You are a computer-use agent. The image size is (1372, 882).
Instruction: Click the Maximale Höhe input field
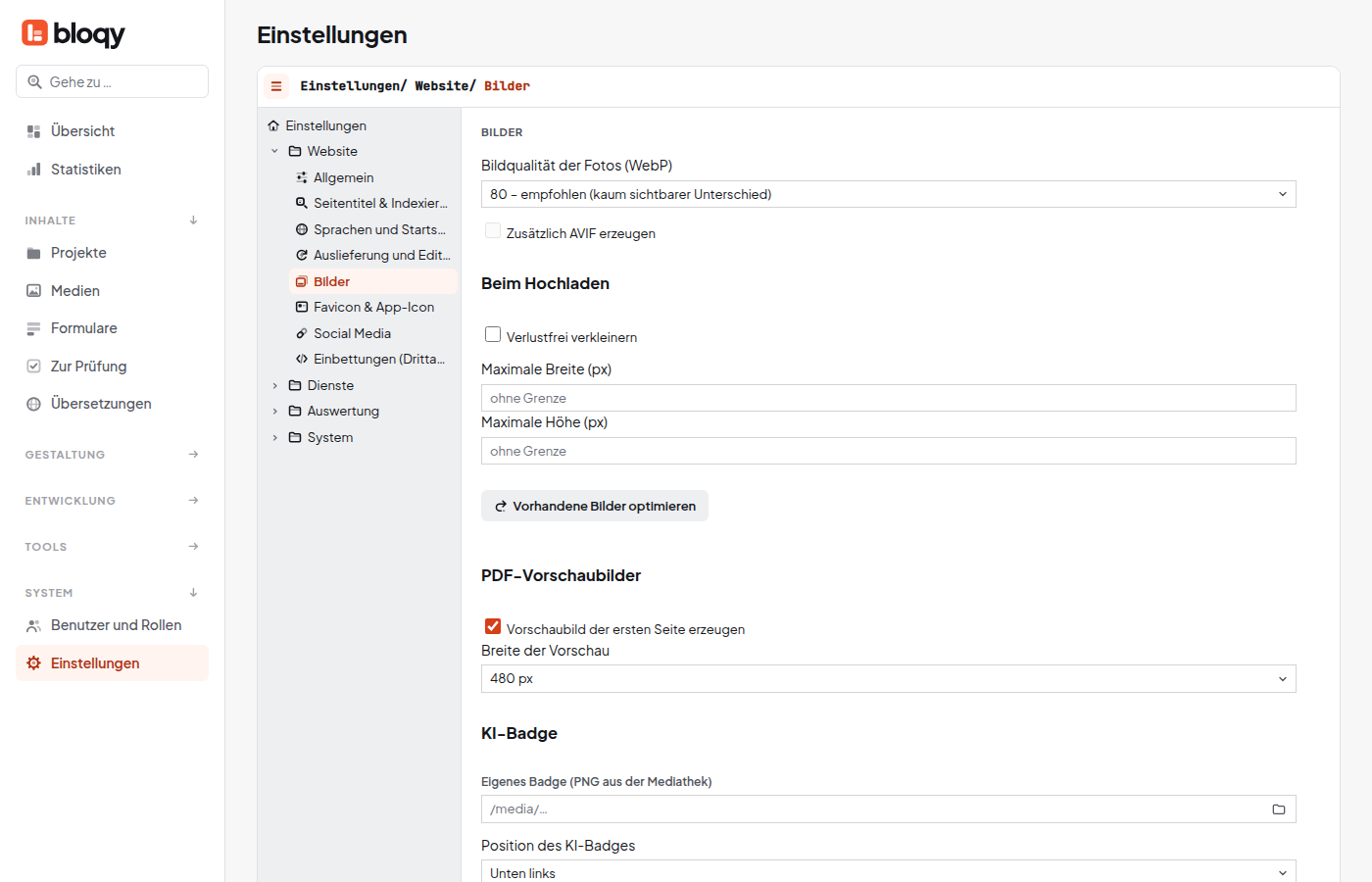tap(888, 451)
